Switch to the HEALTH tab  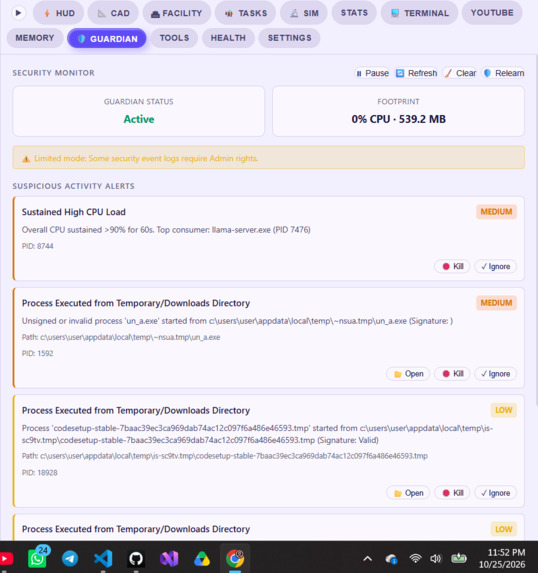[x=228, y=38]
